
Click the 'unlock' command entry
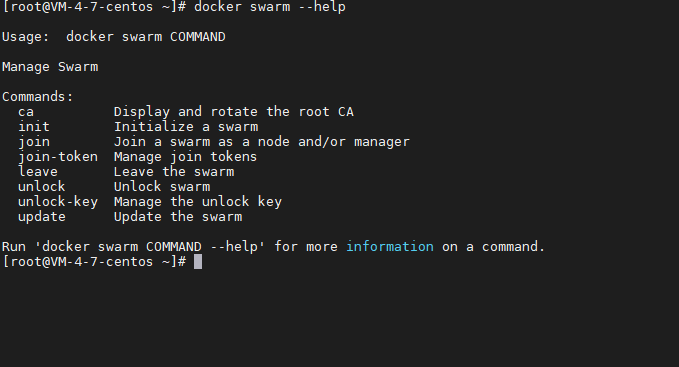pos(42,187)
